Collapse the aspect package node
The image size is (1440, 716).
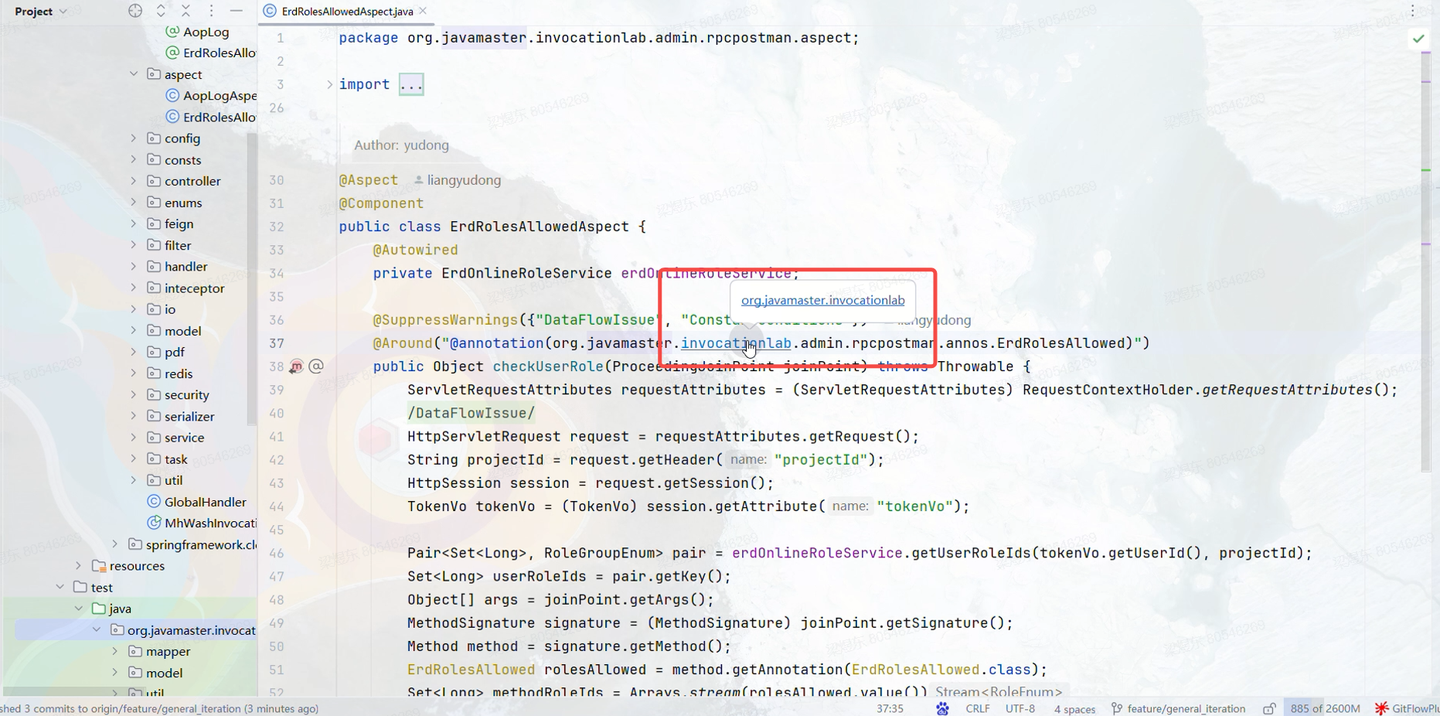click(x=133, y=74)
